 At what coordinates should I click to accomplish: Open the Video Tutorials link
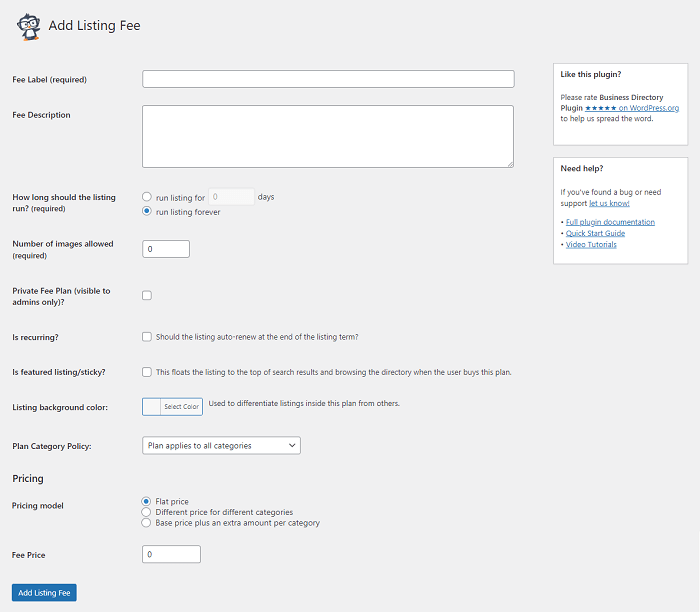[x=591, y=245]
